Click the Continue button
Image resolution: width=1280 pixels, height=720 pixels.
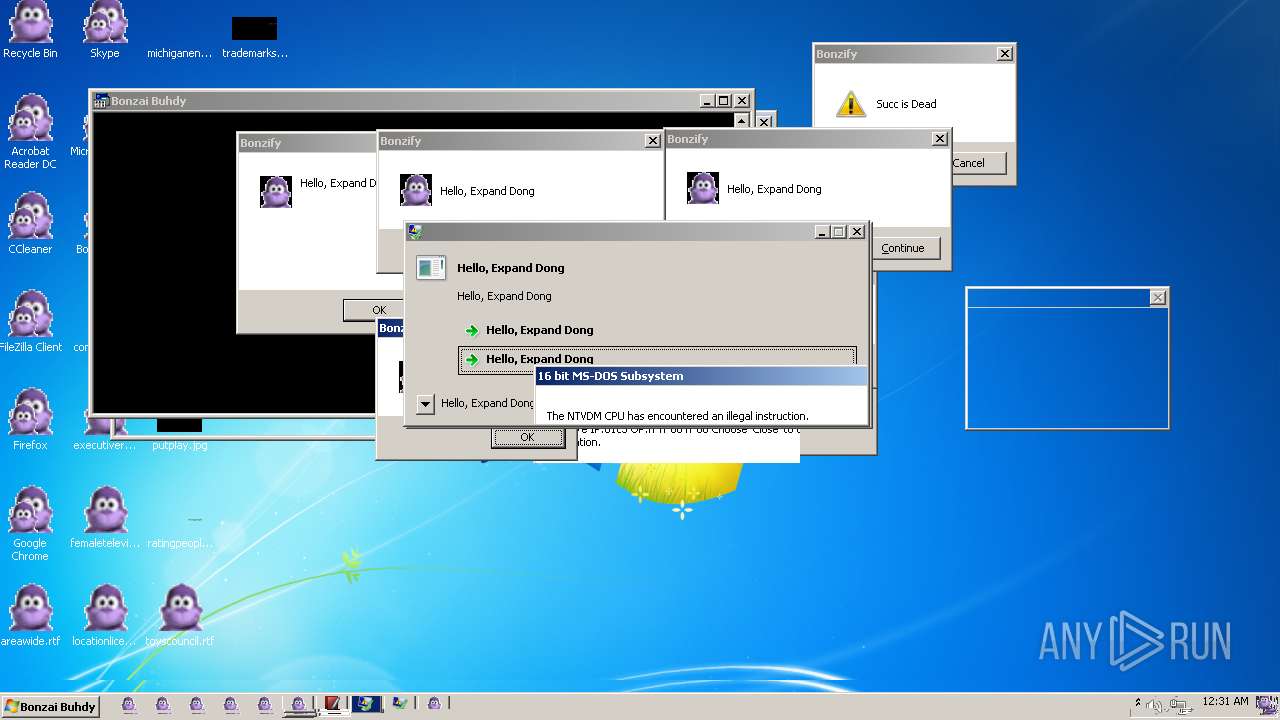pyautogui.click(x=903, y=248)
